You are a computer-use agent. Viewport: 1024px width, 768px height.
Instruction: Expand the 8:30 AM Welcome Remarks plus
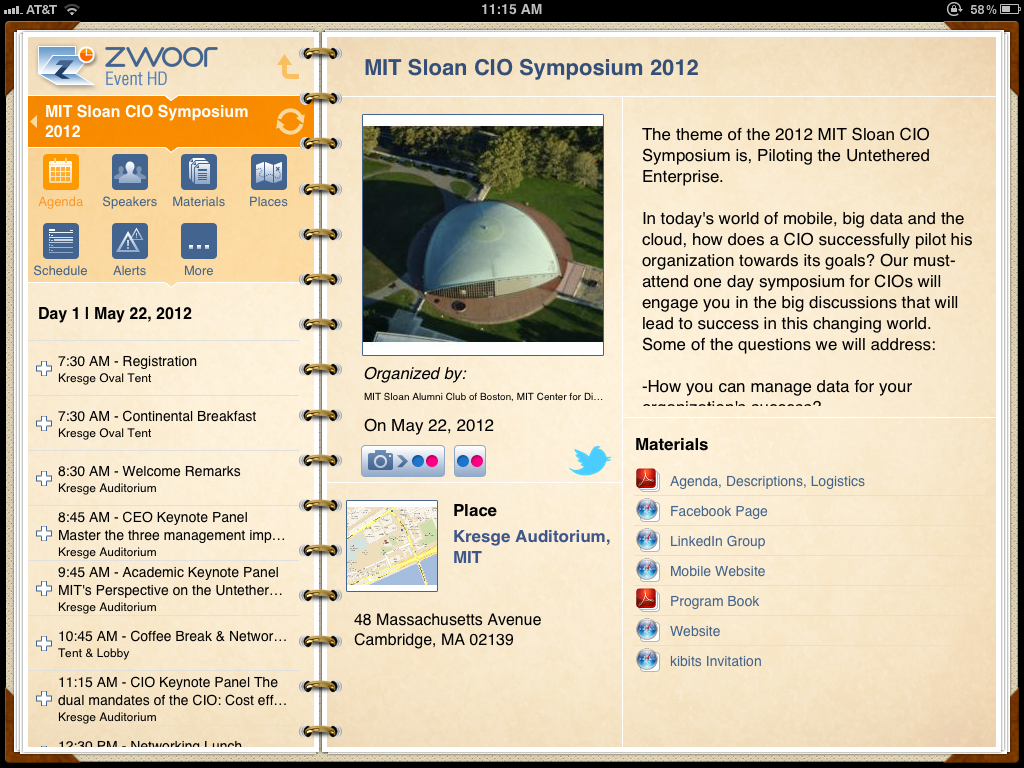pyautogui.click(x=44, y=478)
